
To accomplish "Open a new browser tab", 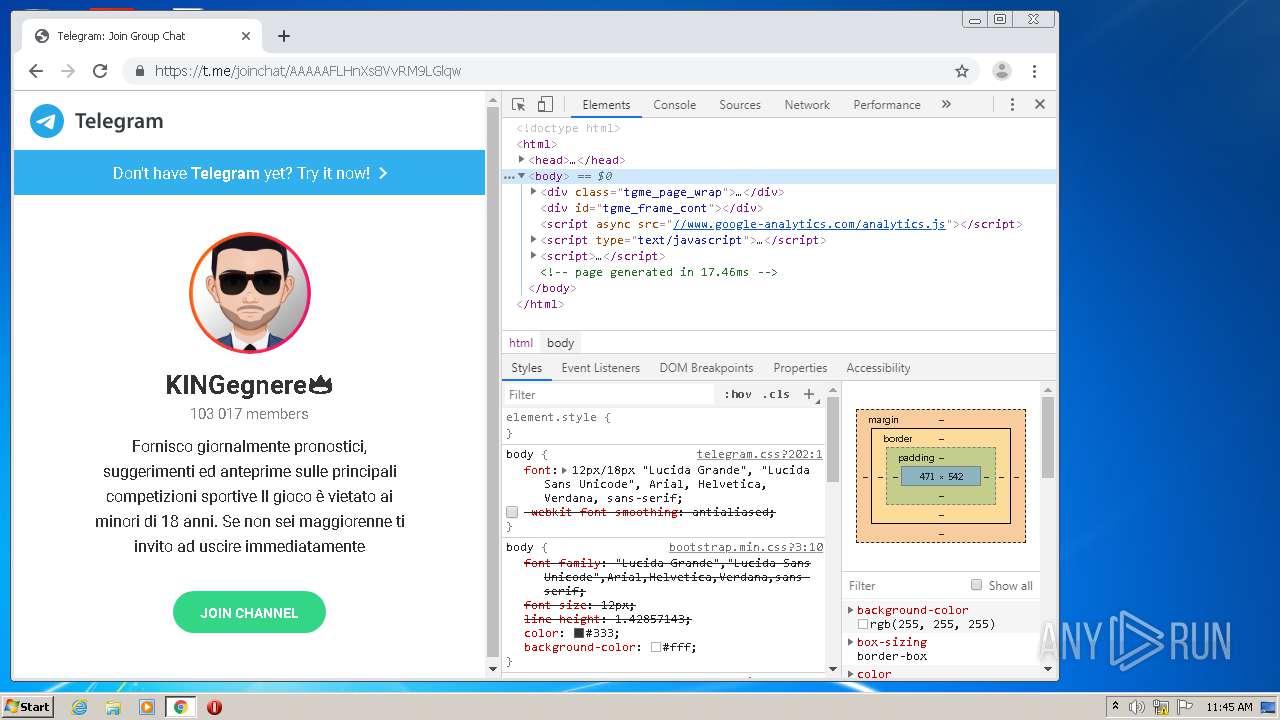I will click(x=284, y=36).
